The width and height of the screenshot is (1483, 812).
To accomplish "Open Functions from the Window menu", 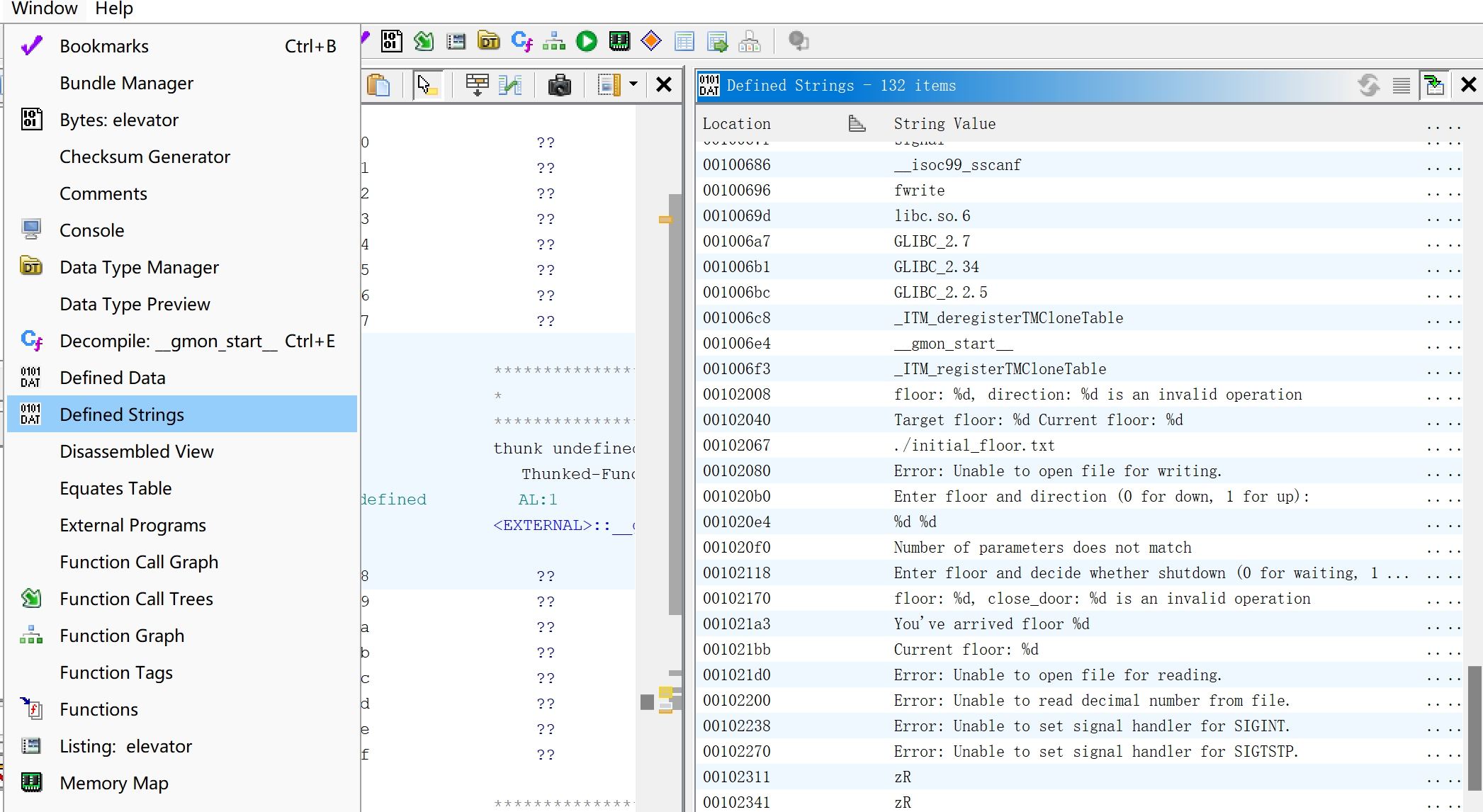I will coord(181,709).
